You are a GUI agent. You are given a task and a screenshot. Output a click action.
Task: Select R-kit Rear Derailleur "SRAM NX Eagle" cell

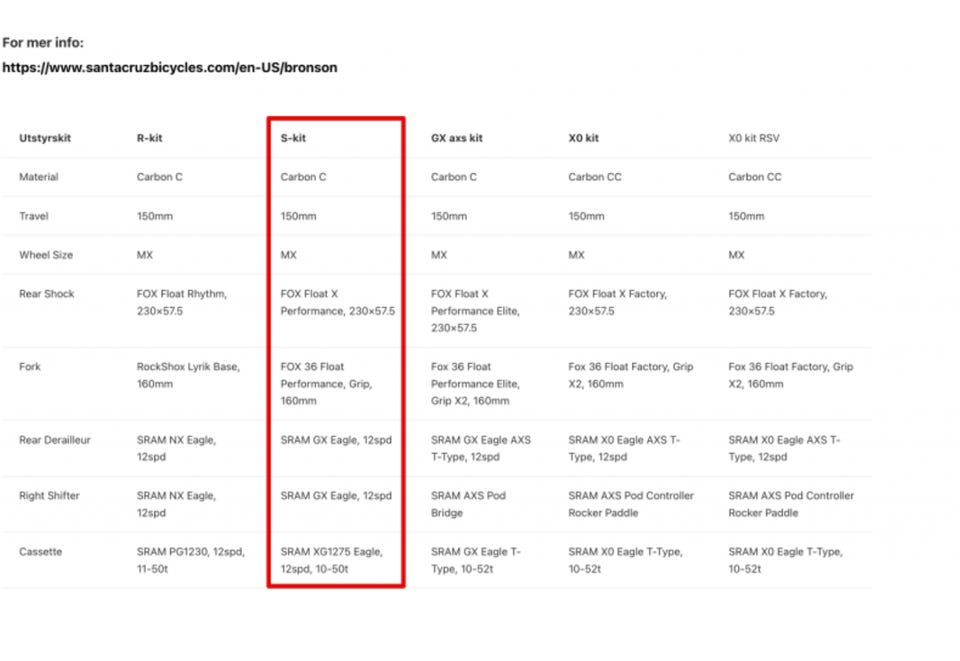pyautogui.click(x=176, y=448)
